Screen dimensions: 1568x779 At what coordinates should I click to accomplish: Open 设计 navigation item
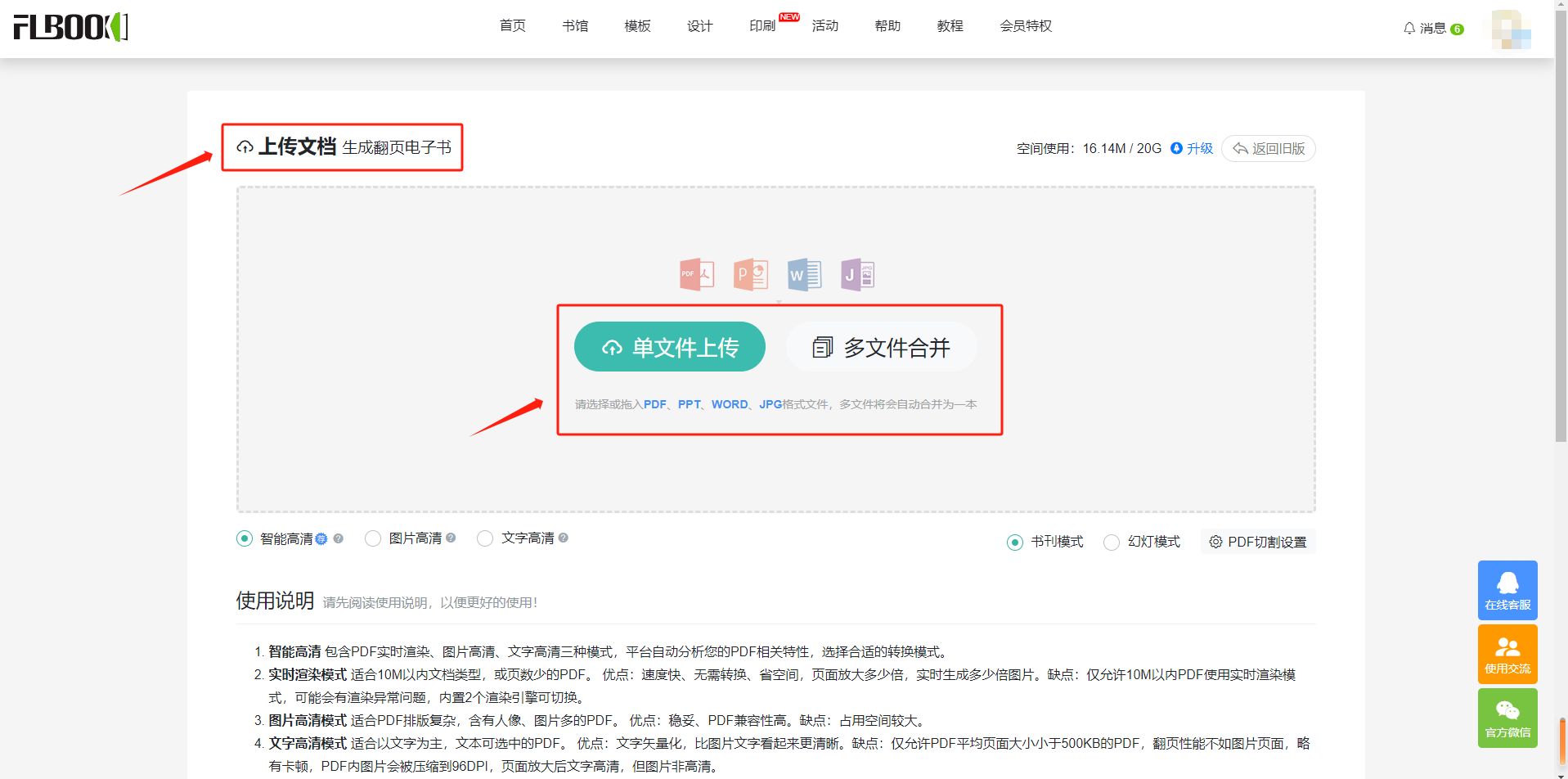point(700,26)
